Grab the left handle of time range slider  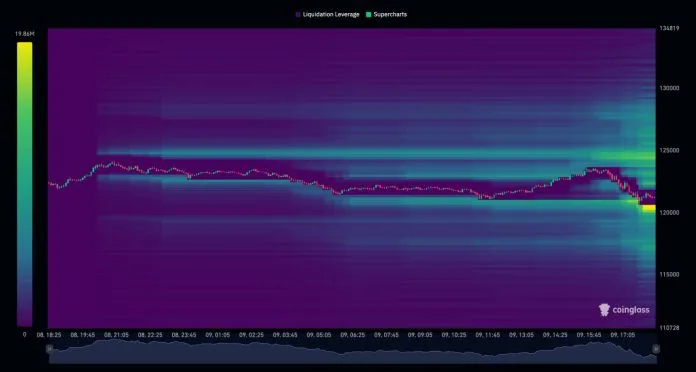(x=49, y=349)
